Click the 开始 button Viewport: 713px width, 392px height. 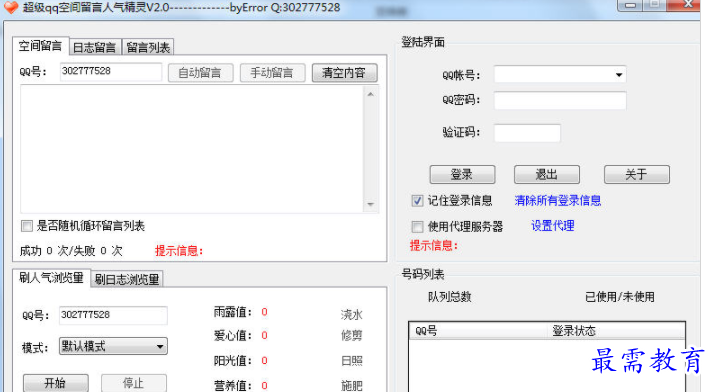[x=55, y=383]
